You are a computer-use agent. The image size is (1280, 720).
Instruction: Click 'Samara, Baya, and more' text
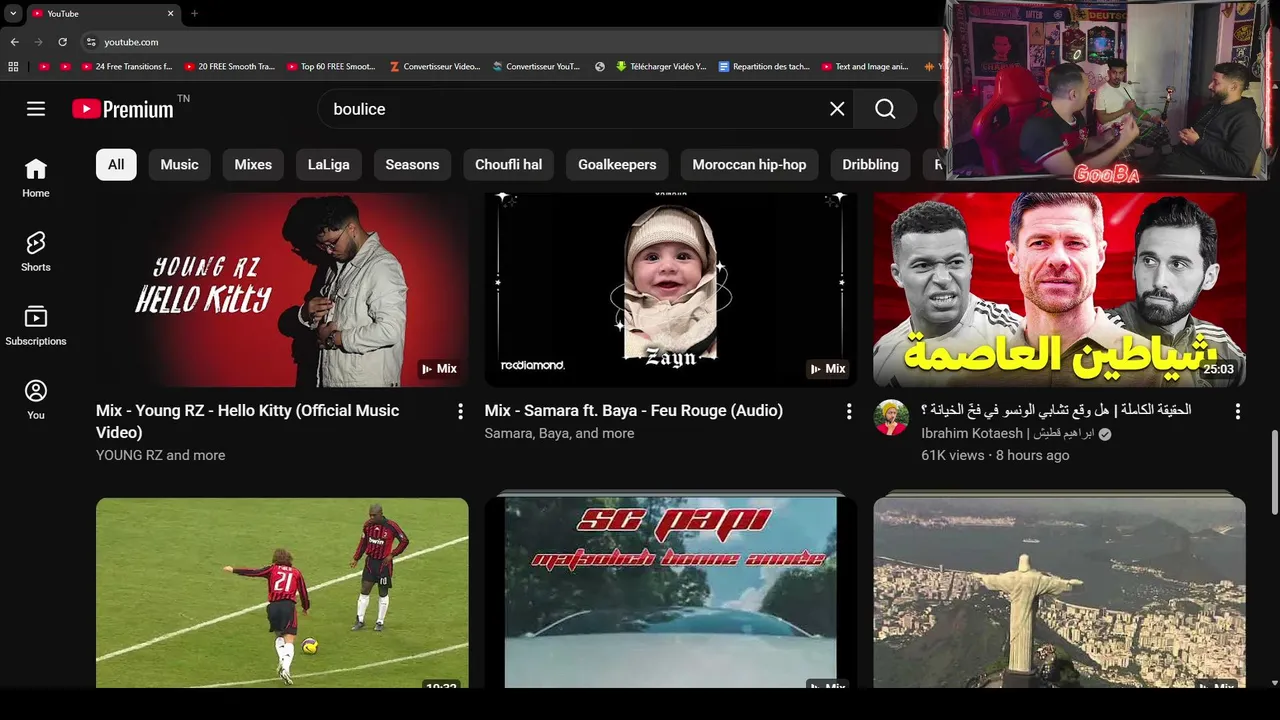click(x=559, y=433)
